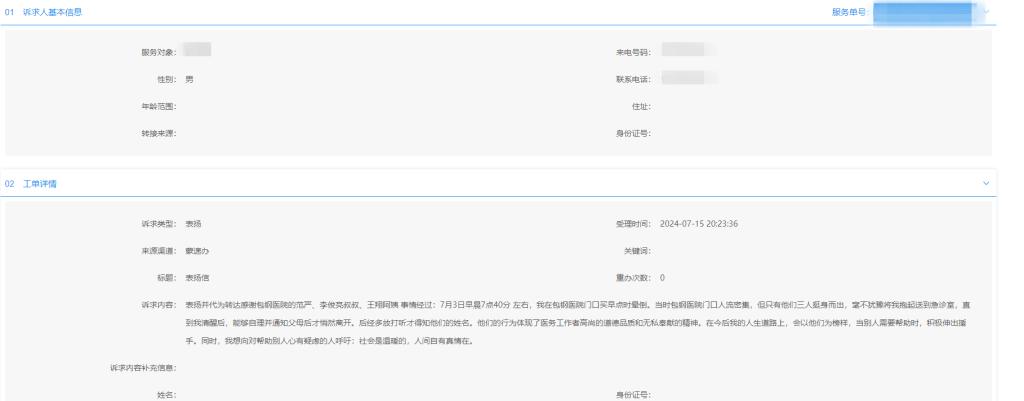This screenshot has height=401, width=1024.
Task: Click the 关键词 field label
Action: [637, 251]
